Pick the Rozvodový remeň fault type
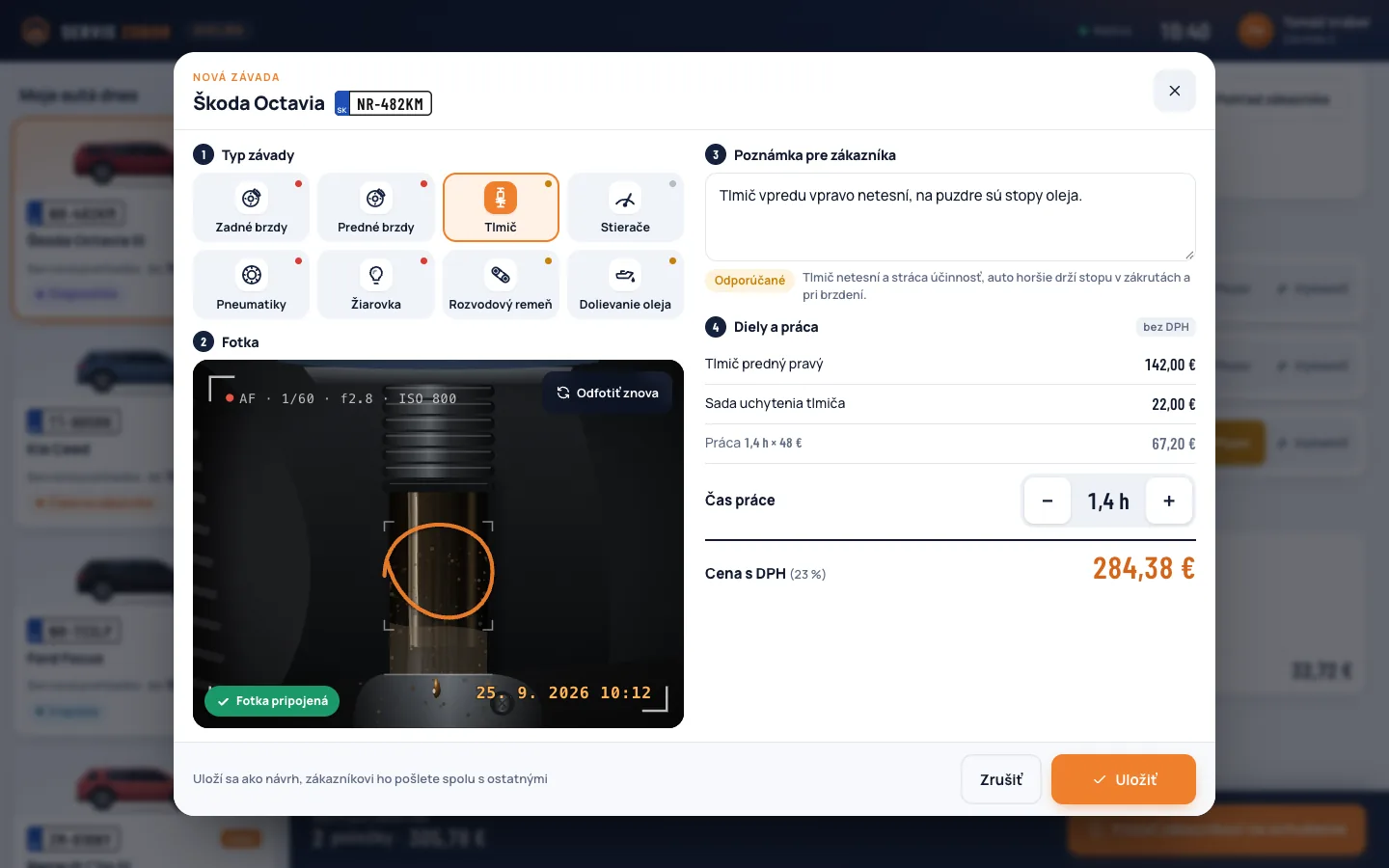This screenshot has width=1389, height=868. 501,285
